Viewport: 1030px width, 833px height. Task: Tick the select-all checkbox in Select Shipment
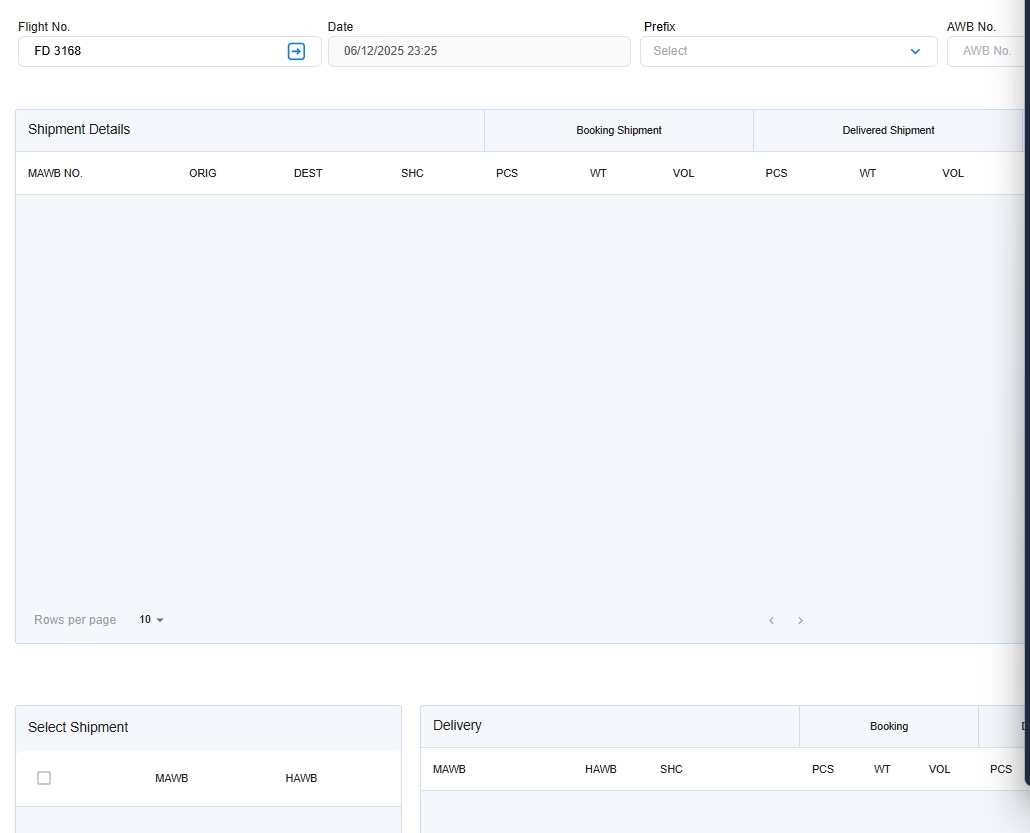pos(44,778)
